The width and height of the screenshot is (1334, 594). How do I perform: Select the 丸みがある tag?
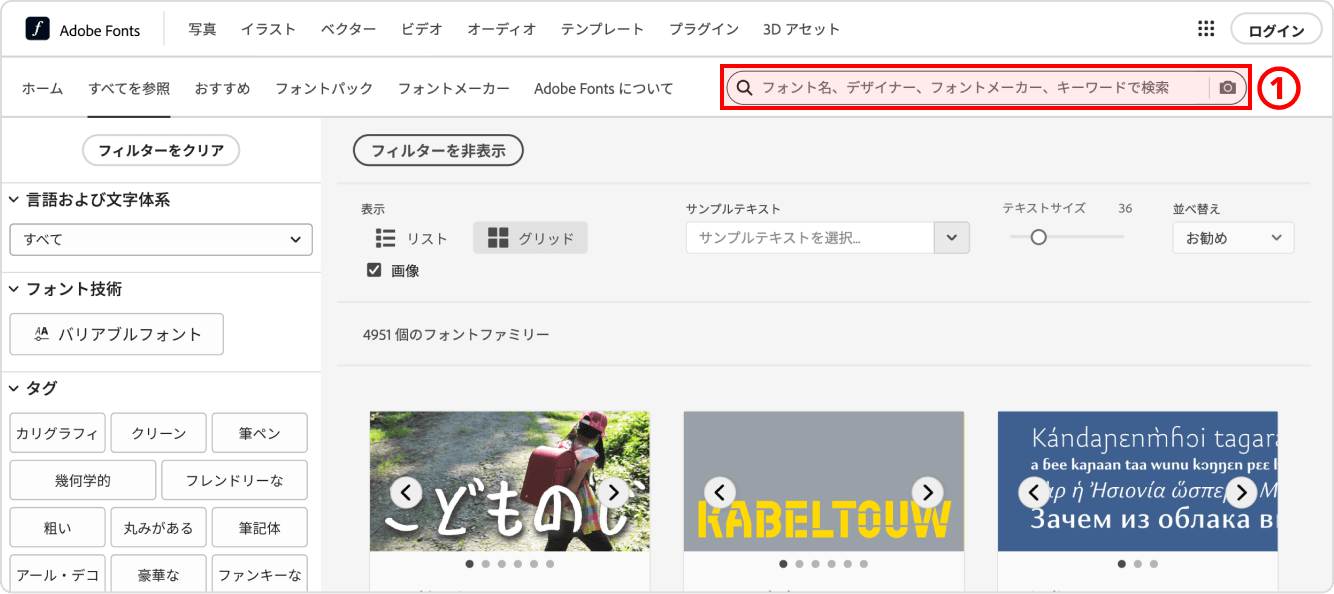coord(159,527)
